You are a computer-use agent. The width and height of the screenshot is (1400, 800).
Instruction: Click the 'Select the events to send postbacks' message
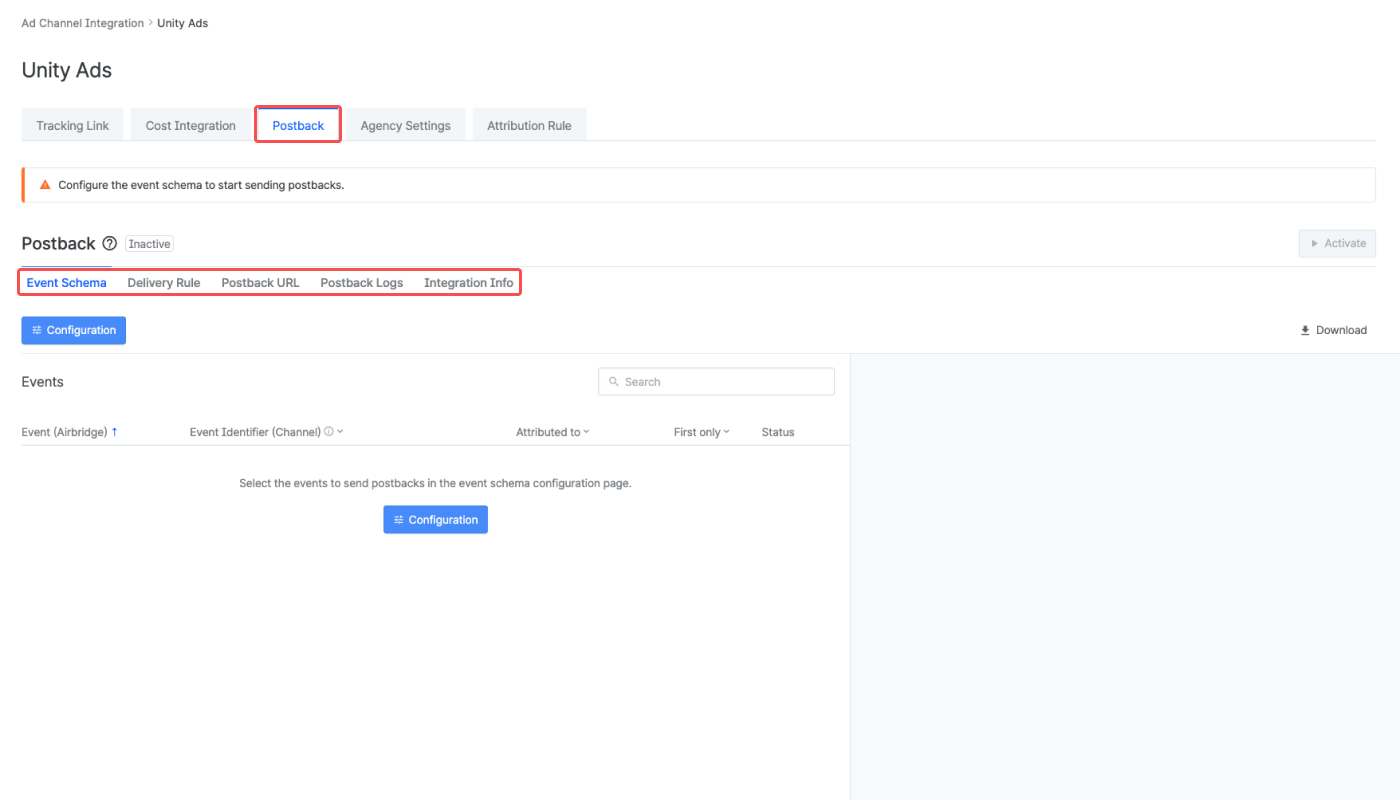436,483
